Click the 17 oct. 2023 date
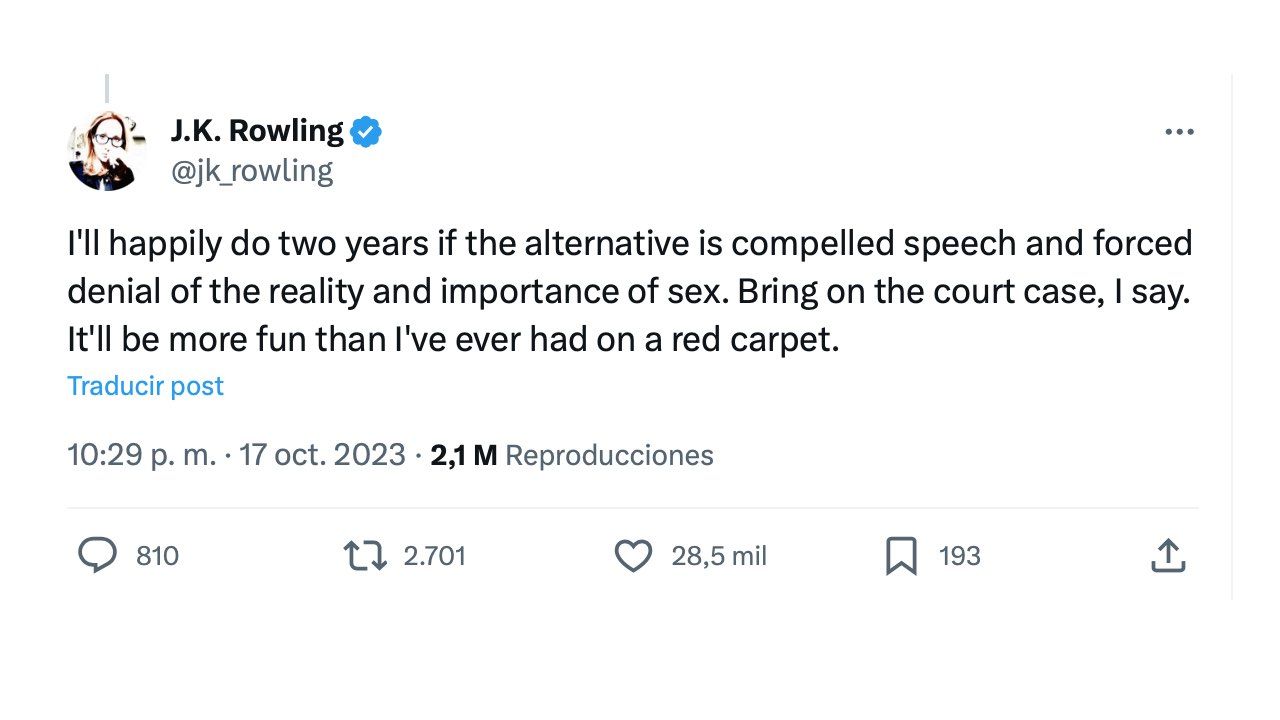1280x720 pixels. pyautogui.click(x=321, y=456)
